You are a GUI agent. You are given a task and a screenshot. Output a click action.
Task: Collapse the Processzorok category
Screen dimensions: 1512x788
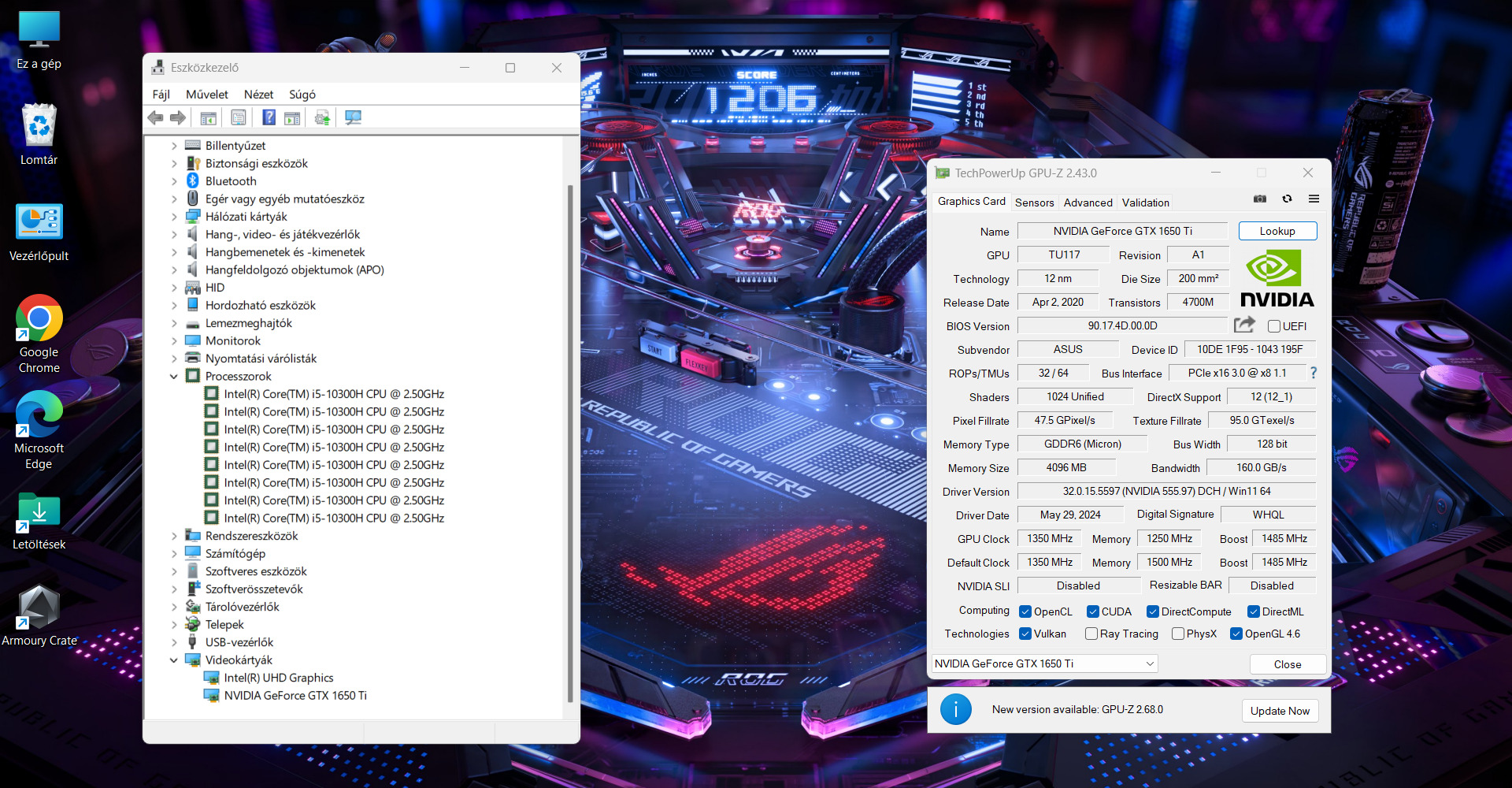click(x=174, y=377)
